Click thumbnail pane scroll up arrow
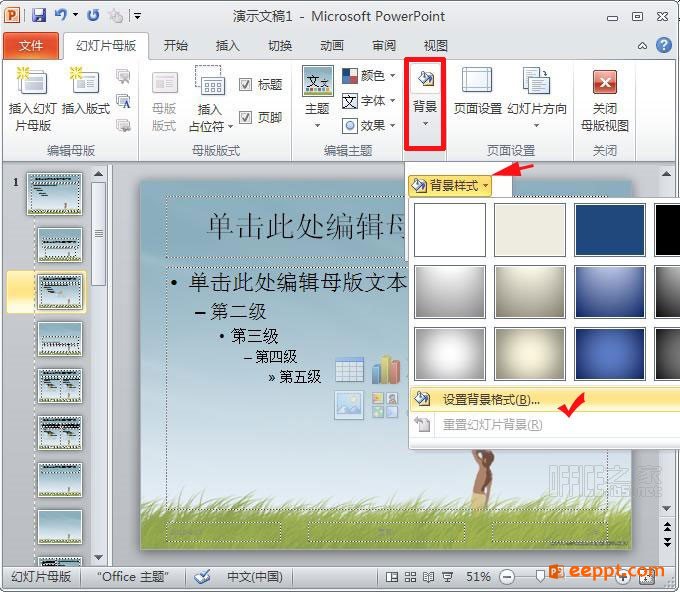This screenshot has height=592, width=680. (x=98, y=174)
